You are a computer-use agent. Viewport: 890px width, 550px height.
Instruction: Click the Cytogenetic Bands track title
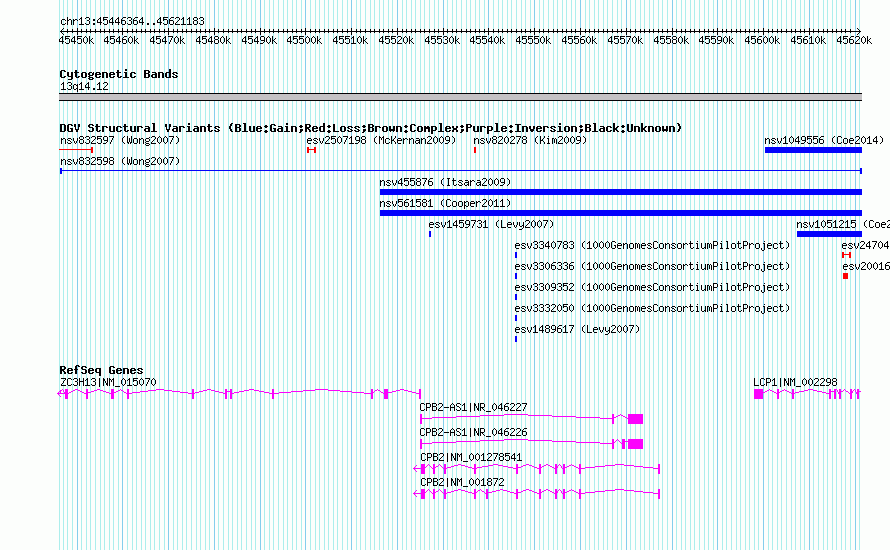pyautogui.click(x=119, y=74)
